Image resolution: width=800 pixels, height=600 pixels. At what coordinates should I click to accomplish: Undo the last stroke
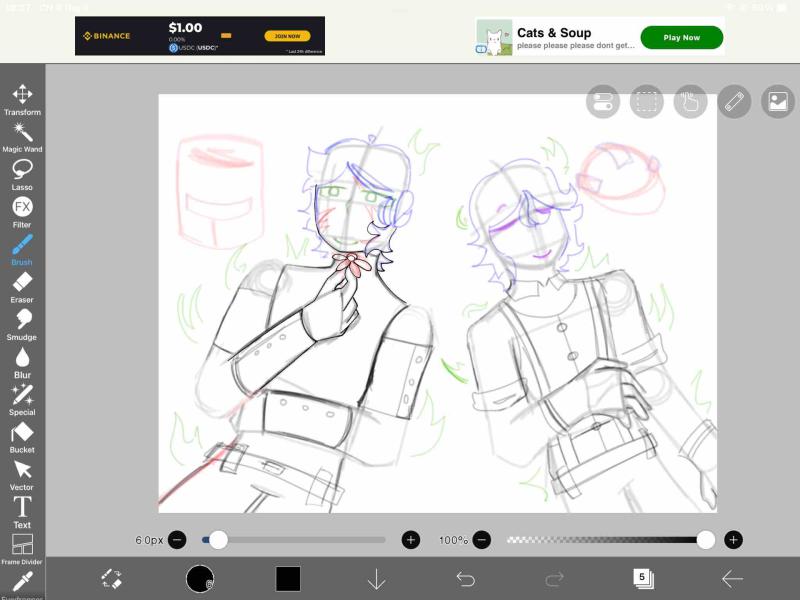click(465, 579)
